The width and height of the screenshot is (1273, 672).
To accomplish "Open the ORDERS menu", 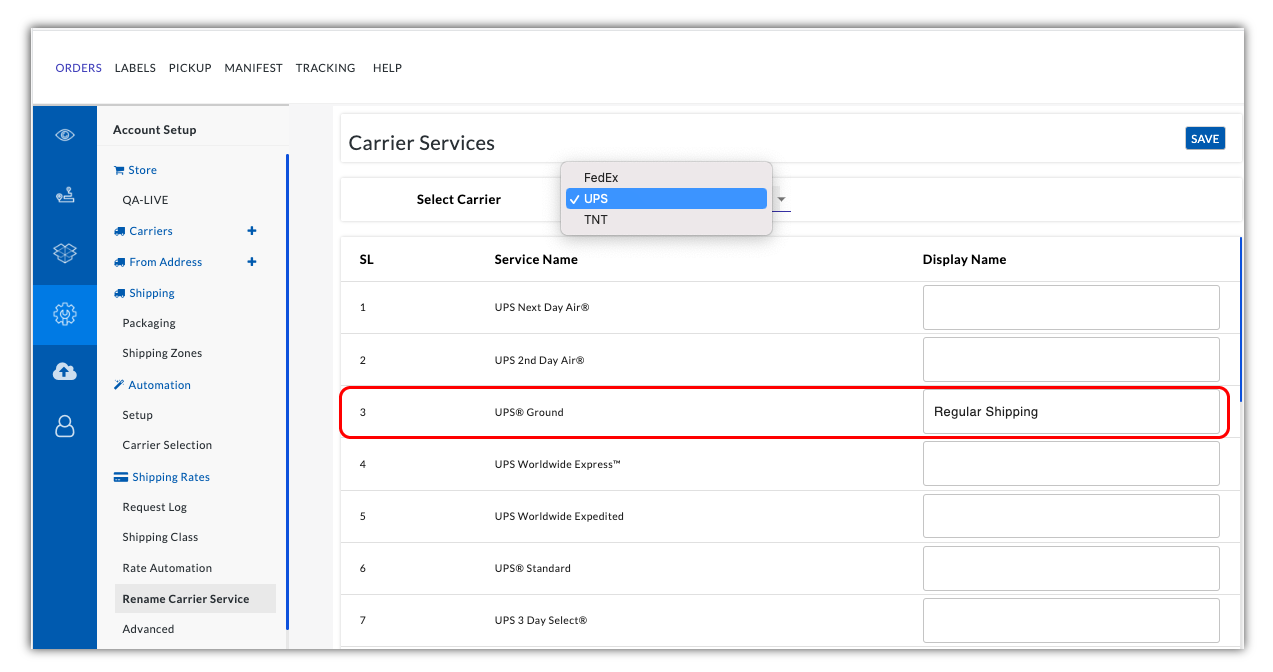I will [79, 68].
